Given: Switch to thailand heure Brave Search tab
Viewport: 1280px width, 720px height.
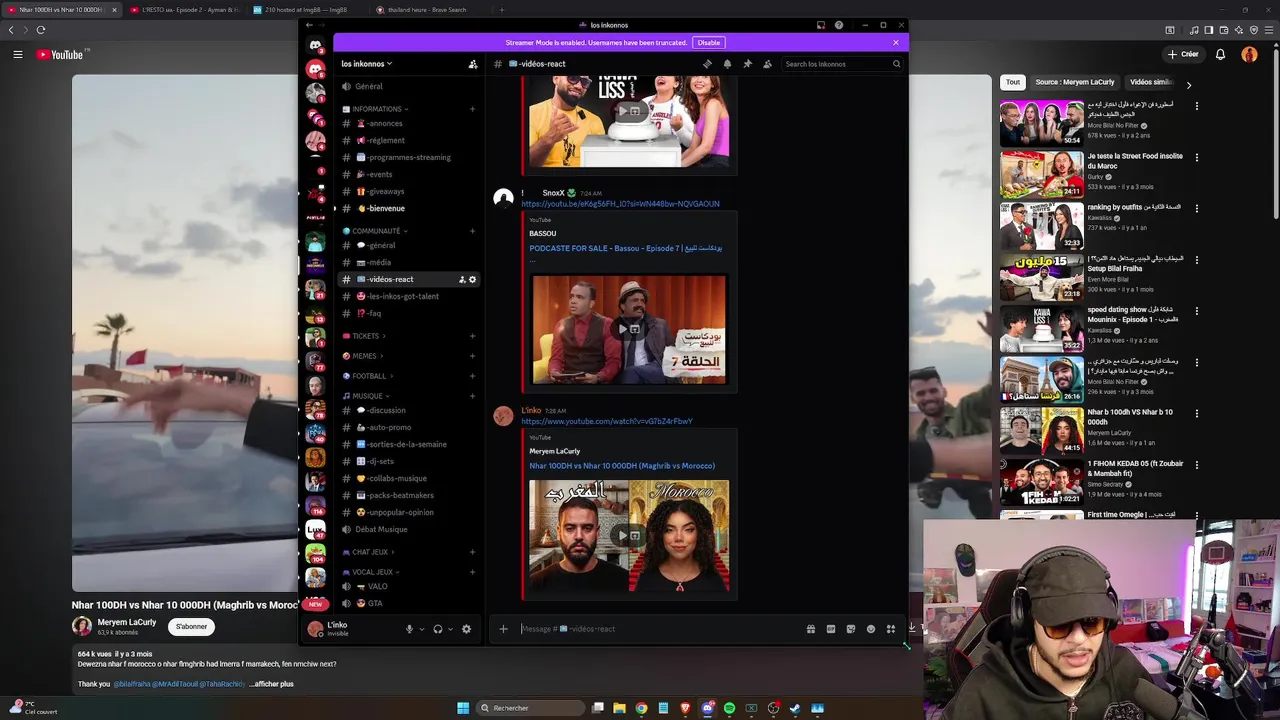Looking at the screenshot, I should tap(428, 10).
